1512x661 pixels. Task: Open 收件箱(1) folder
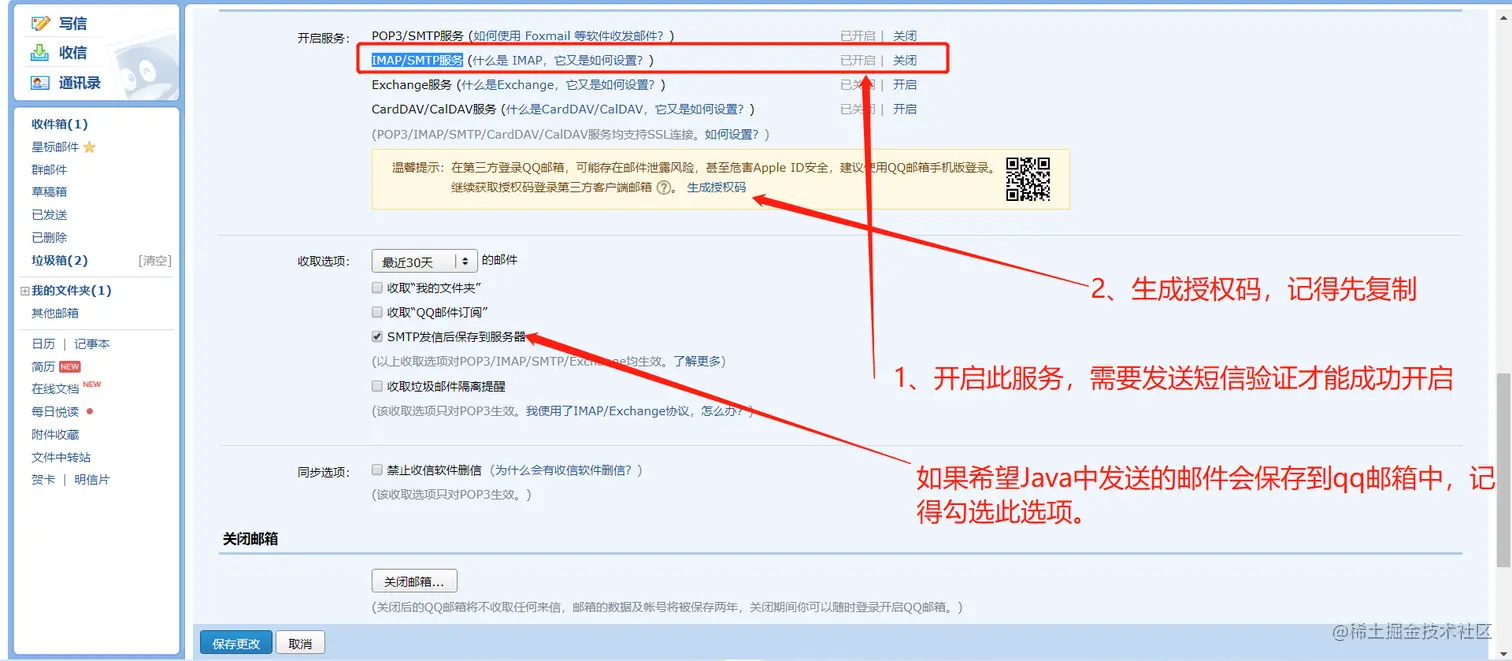tap(60, 124)
